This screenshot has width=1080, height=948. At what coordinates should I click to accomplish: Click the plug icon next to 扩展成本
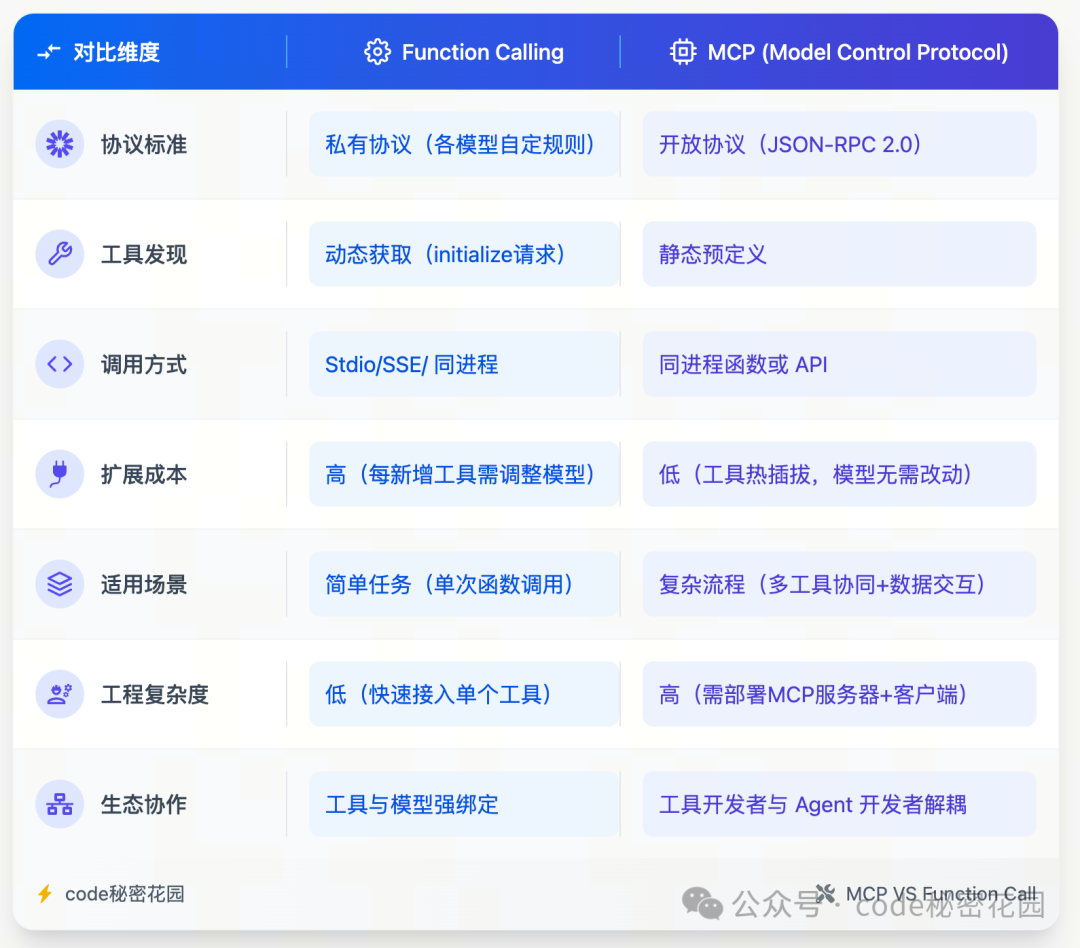click(x=59, y=474)
